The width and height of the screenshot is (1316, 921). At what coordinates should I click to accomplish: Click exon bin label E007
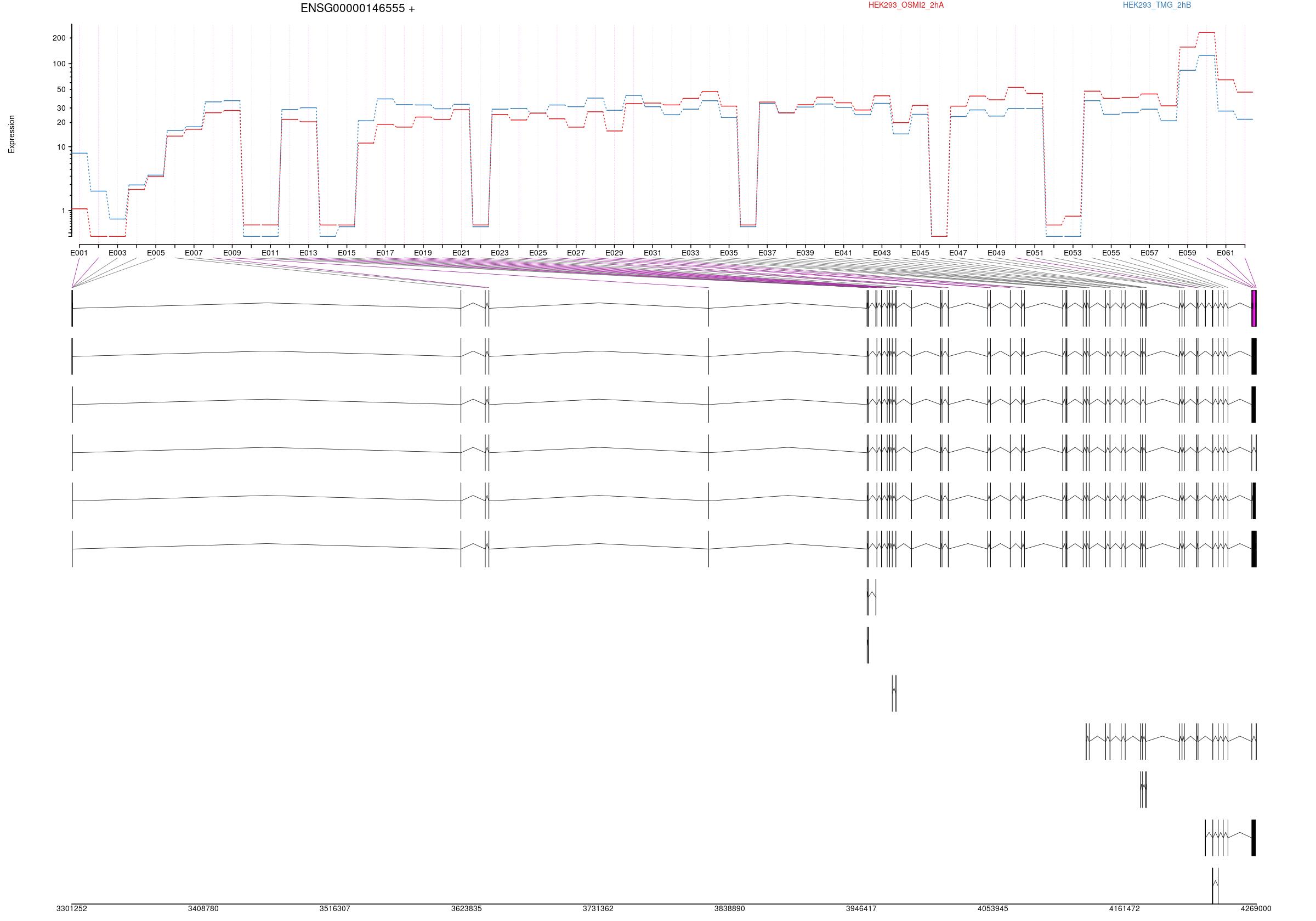pyautogui.click(x=194, y=253)
